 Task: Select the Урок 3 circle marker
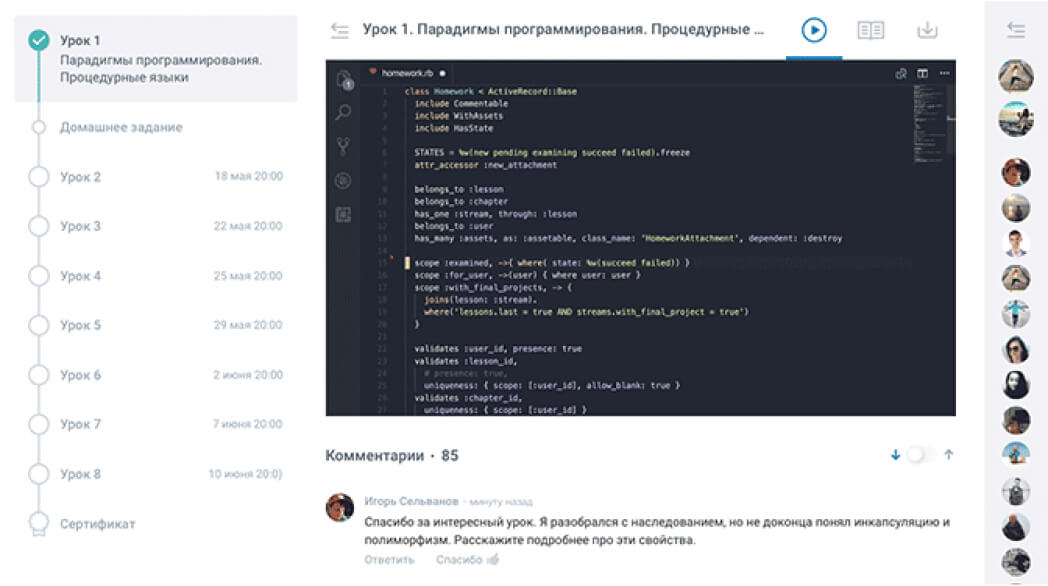(39, 226)
